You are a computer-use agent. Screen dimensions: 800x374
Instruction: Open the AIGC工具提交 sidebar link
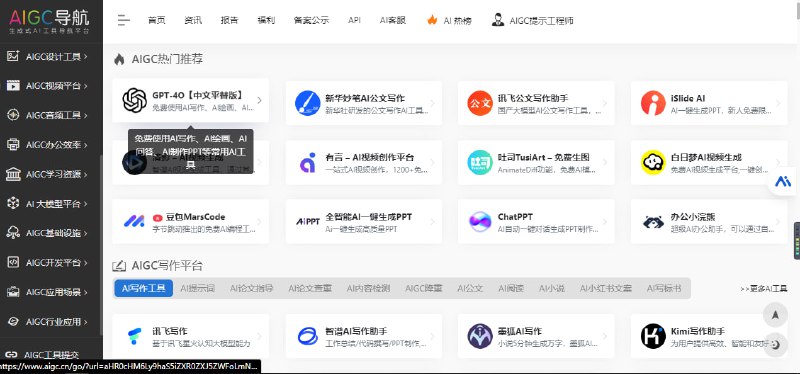coord(52,355)
